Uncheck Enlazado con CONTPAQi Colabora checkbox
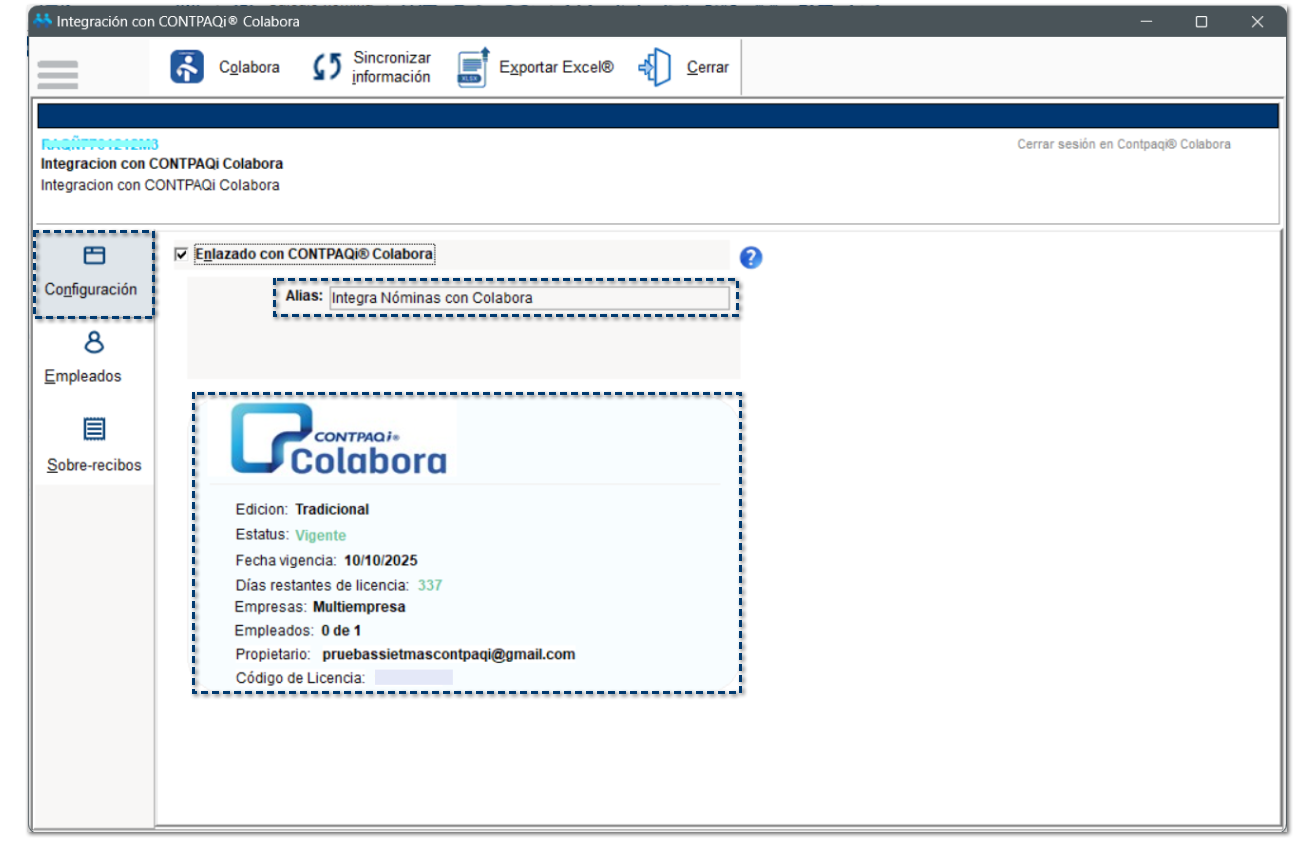 click(x=181, y=255)
